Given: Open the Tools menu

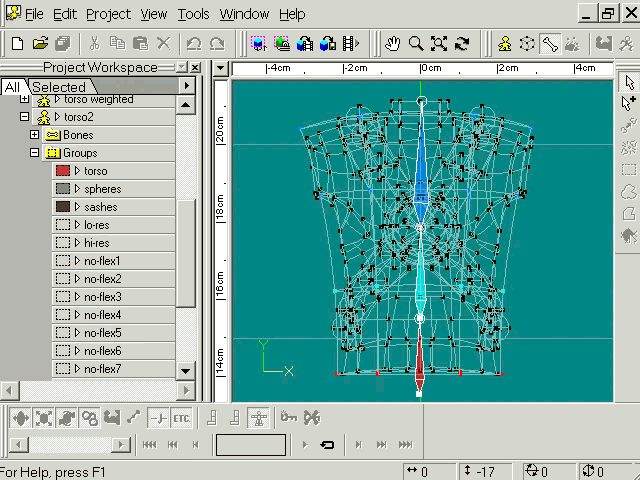Looking at the screenshot, I should 193,14.
